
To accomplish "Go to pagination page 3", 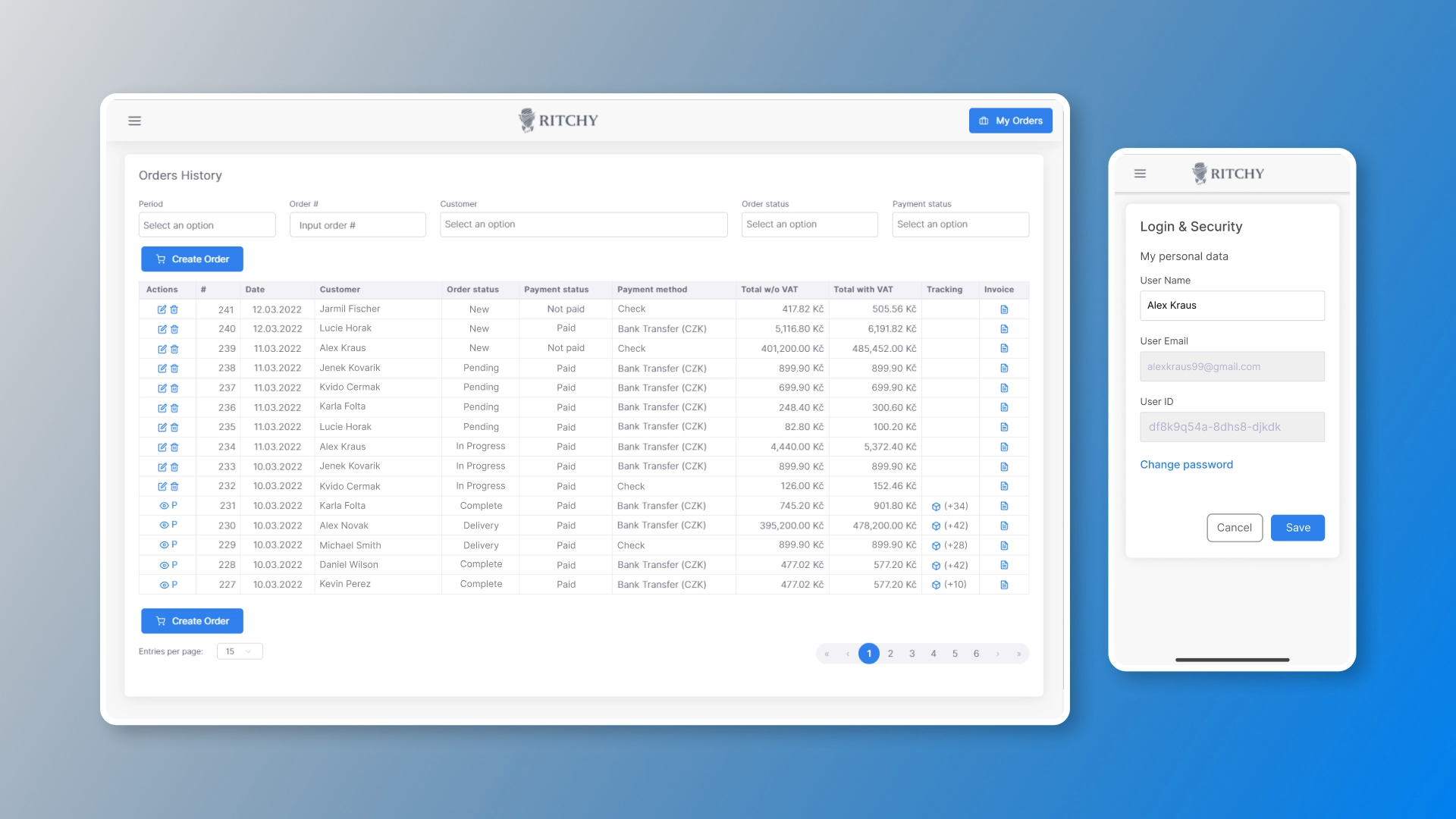I will click(x=912, y=654).
